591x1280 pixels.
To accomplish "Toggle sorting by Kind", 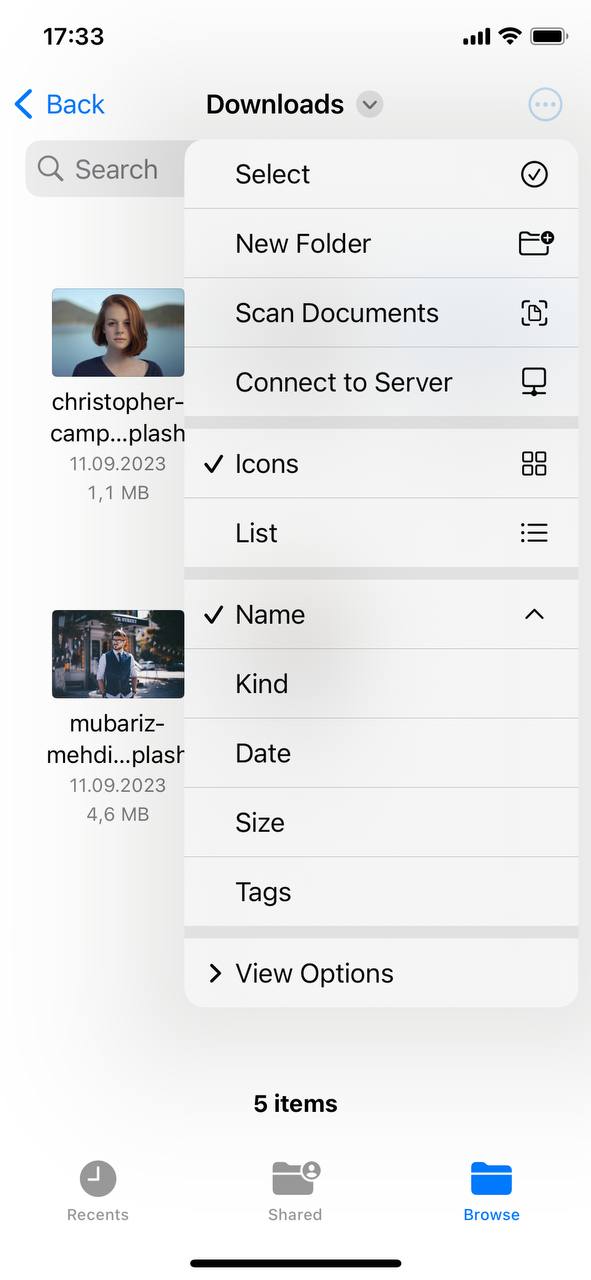I will tap(262, 683).
